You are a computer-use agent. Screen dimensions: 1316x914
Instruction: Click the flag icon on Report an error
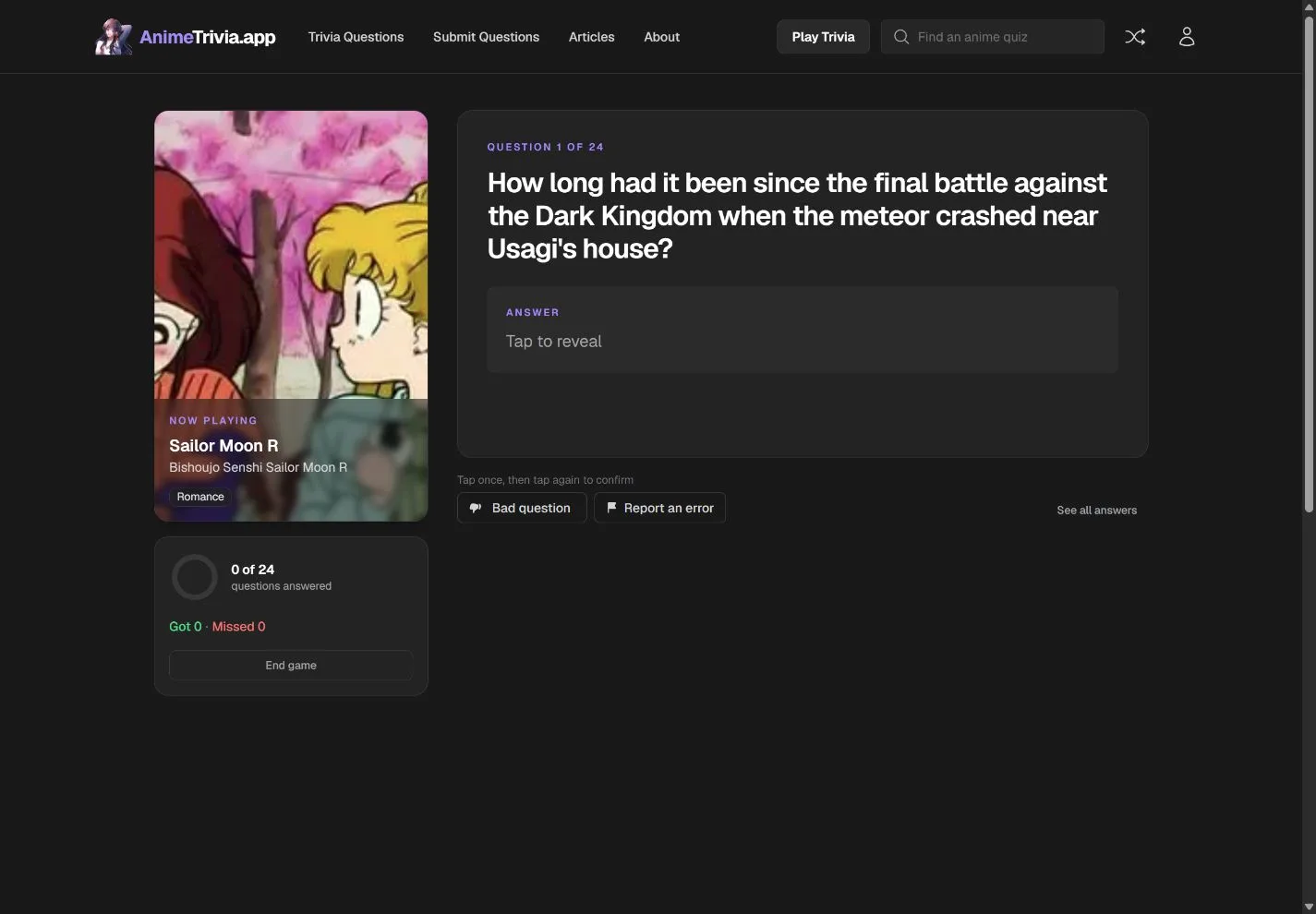(611, 508)
